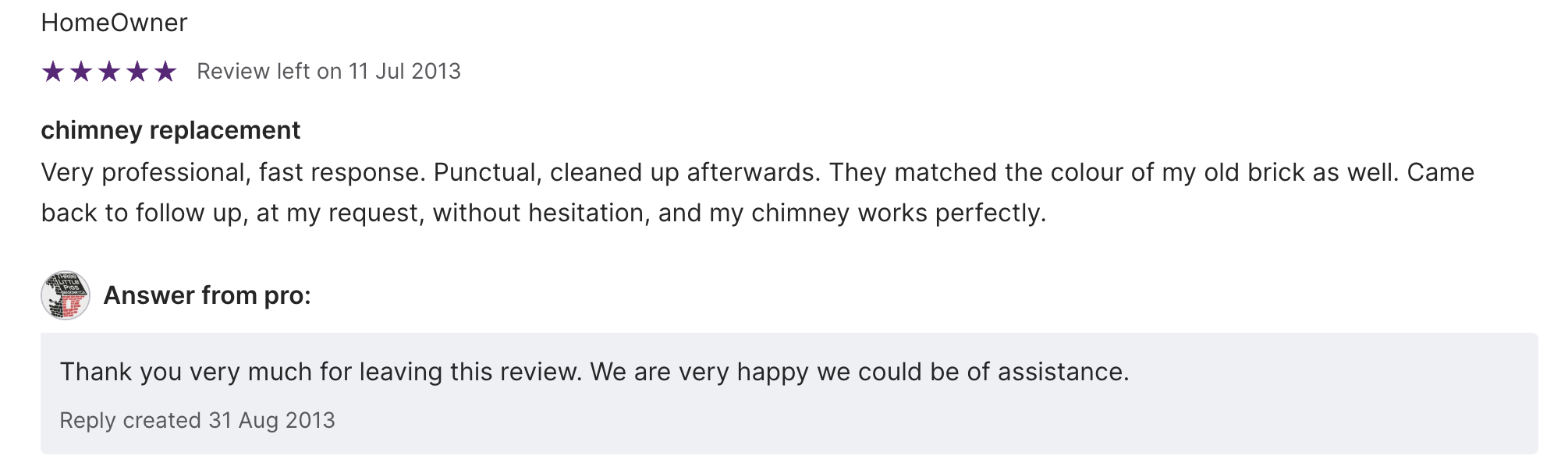Click the review line starting 'back to follow up'
Screen dimensions: 1568x466
point(543,213)
